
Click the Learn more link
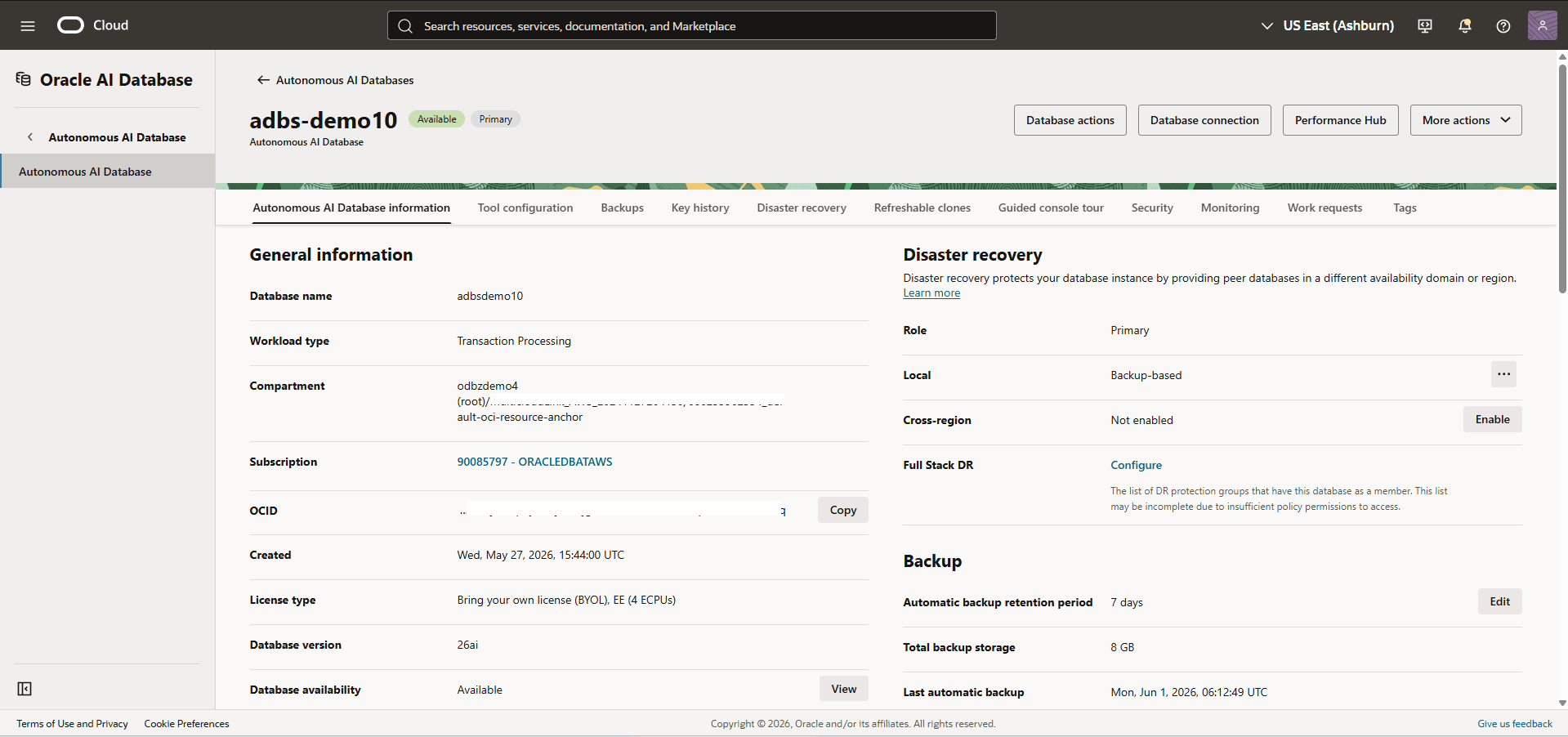931,293
